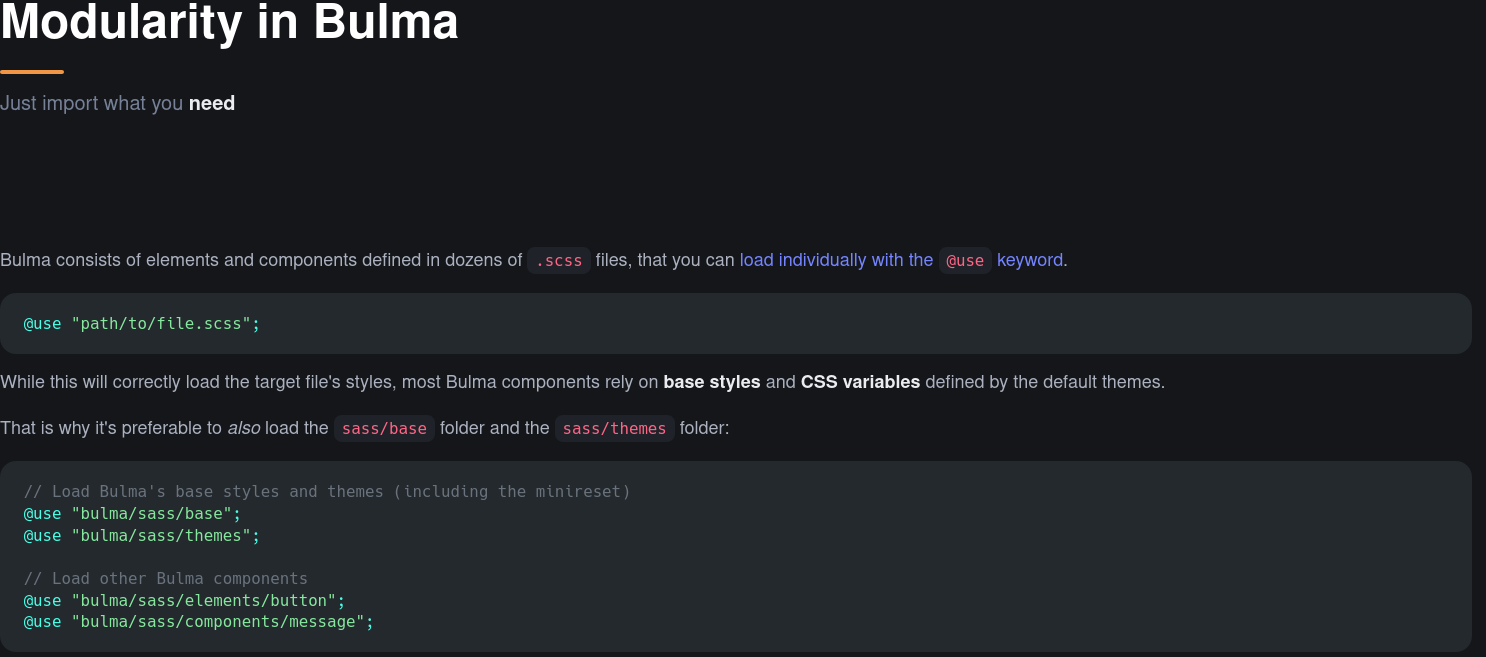
Task: Click the orange divider under the title
Action: tap(32, 72)
